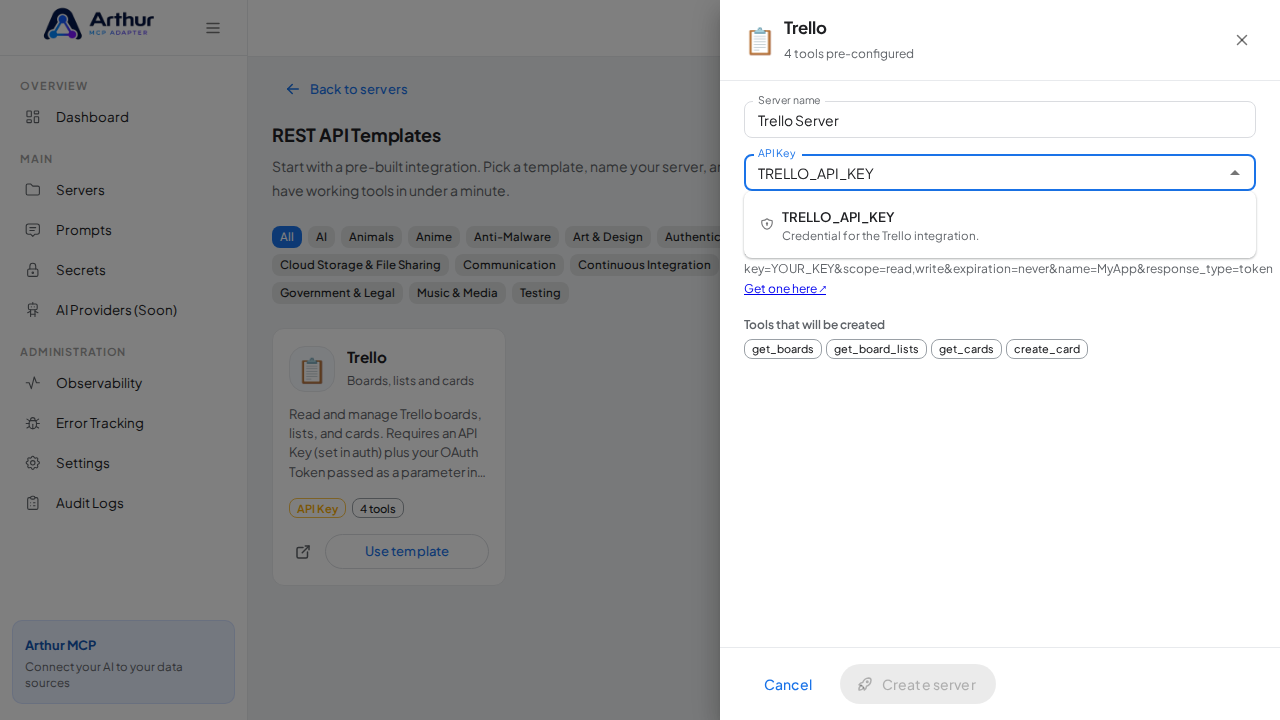This screenshot has width=1280, height=720.
Task: Click the Use template button on Trello card
Action: point(407,552)
